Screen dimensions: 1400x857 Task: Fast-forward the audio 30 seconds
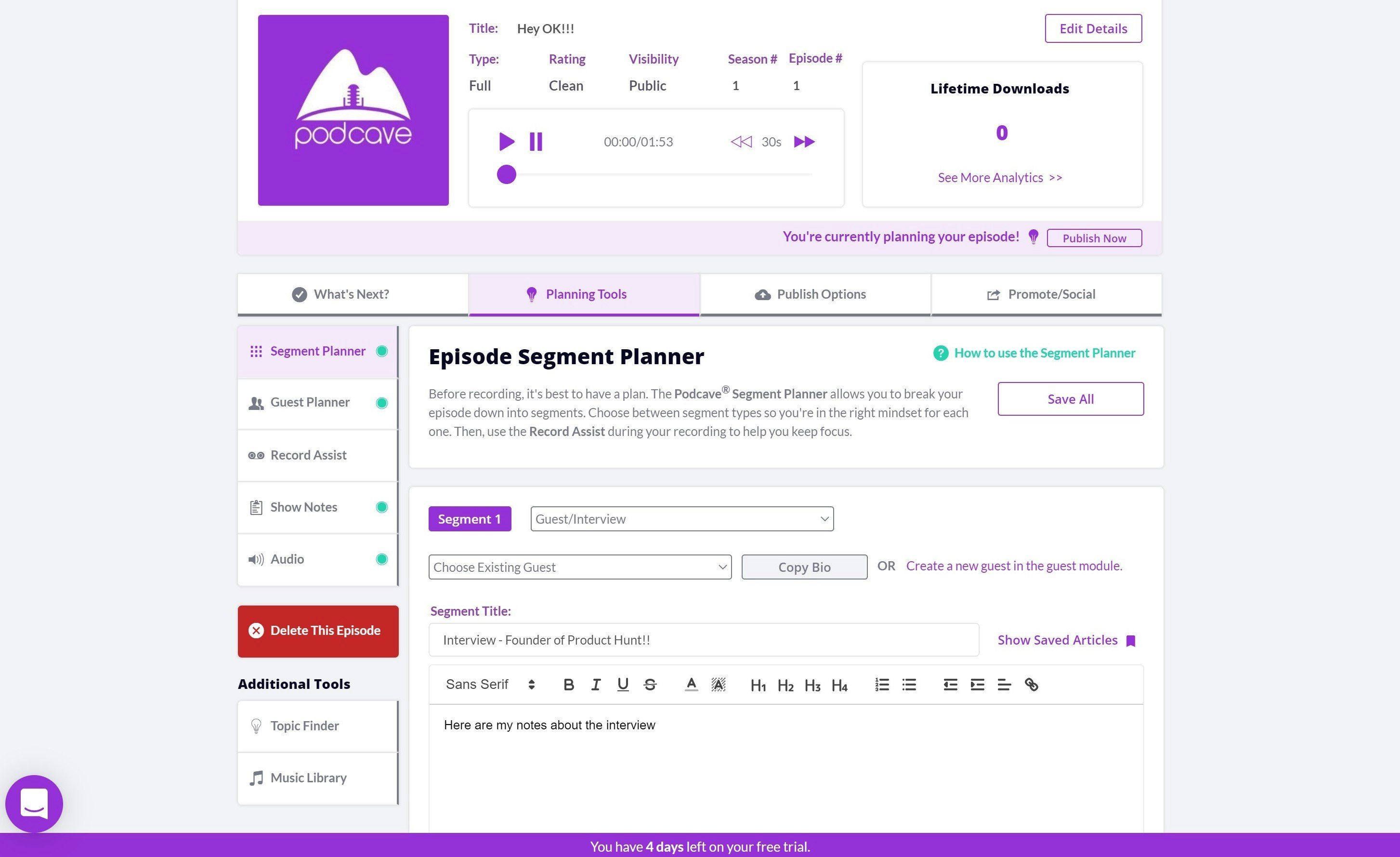[803, 142]
